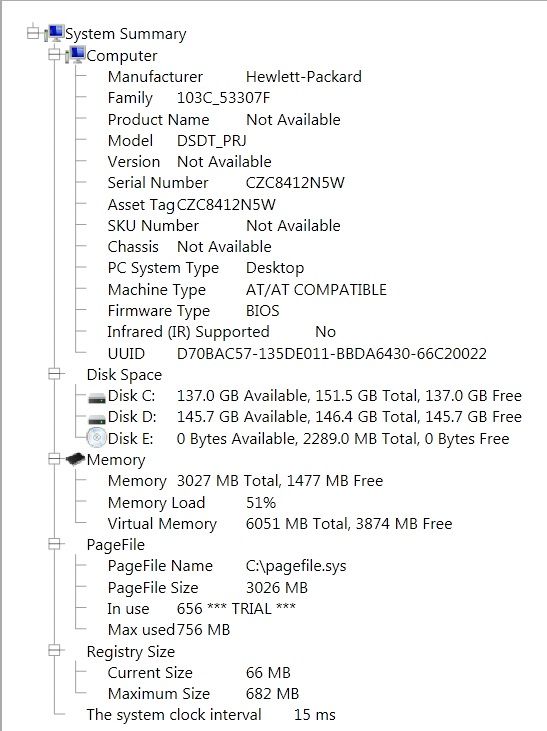The height and width of the screenshot is (731, 547).
Task: Collapse the Memory section expander
Action: pos(54,459)
